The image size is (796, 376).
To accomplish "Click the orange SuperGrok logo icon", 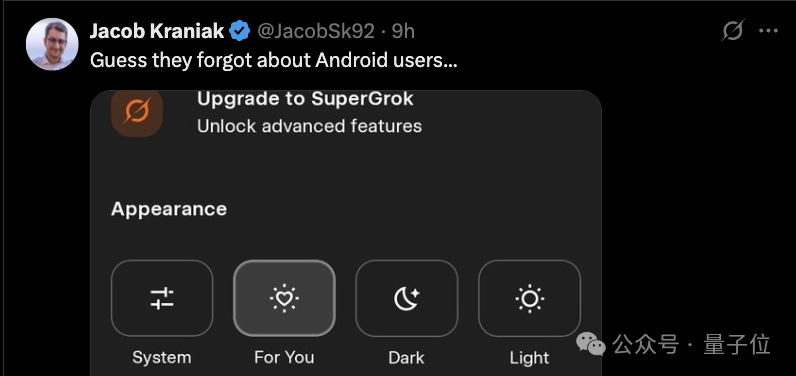I will click(x=137, y=112).
